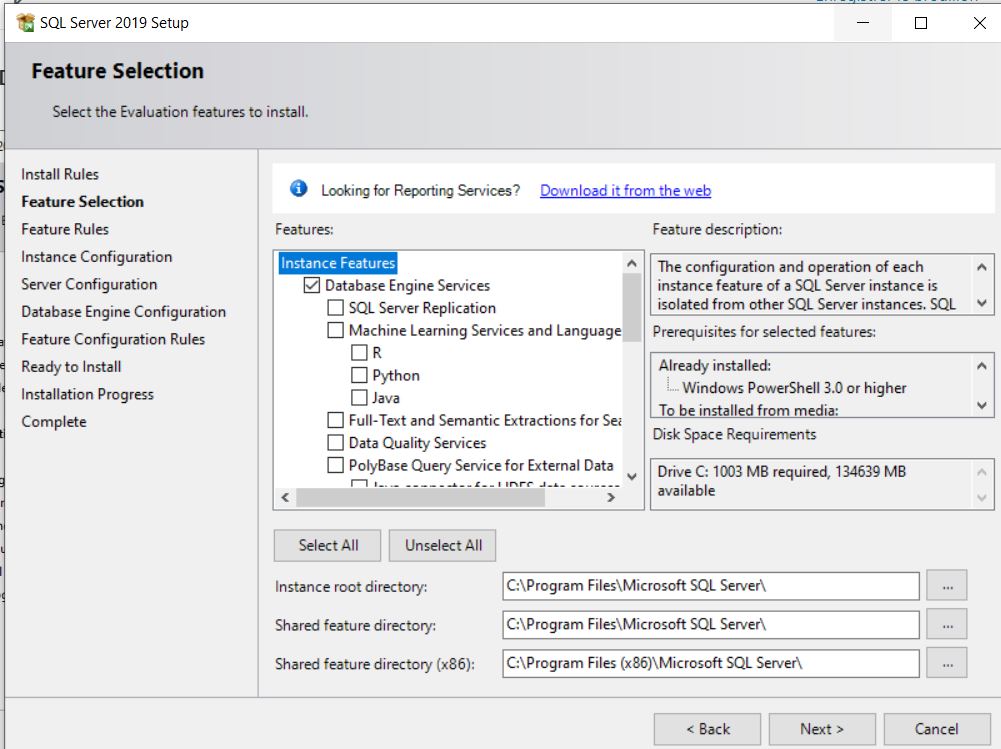Maximize the SQL Server 2019 Setup window
Viewport: 1001px width, 749px height.
tap(921, 23)
